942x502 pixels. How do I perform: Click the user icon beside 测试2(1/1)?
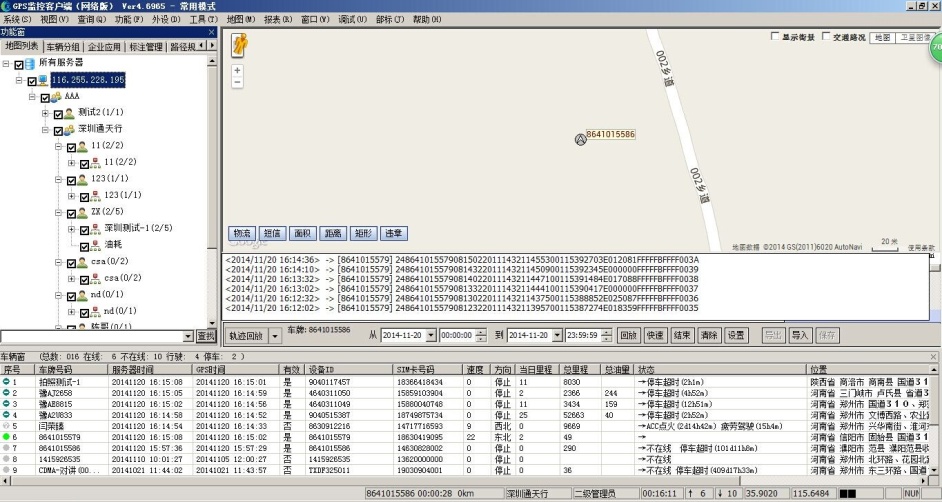tap(69, 113)
